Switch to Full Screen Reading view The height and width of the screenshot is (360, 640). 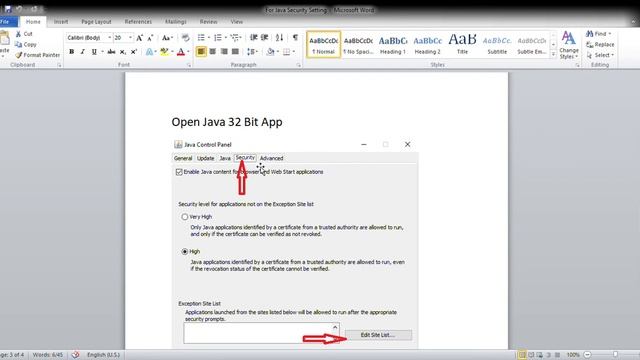[x=531, y=355]
